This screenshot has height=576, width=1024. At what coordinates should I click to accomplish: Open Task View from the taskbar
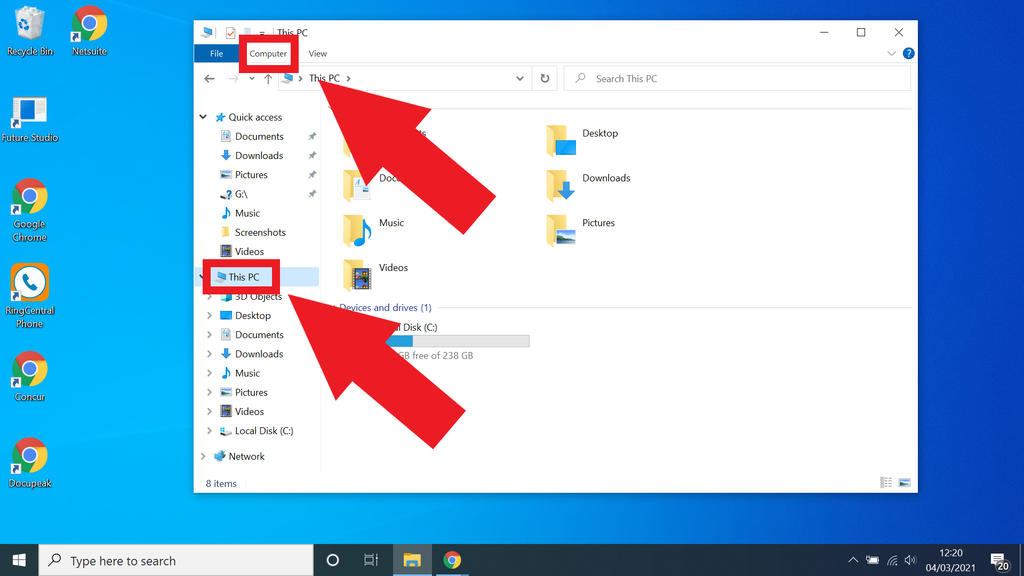[x=371, y=560]
